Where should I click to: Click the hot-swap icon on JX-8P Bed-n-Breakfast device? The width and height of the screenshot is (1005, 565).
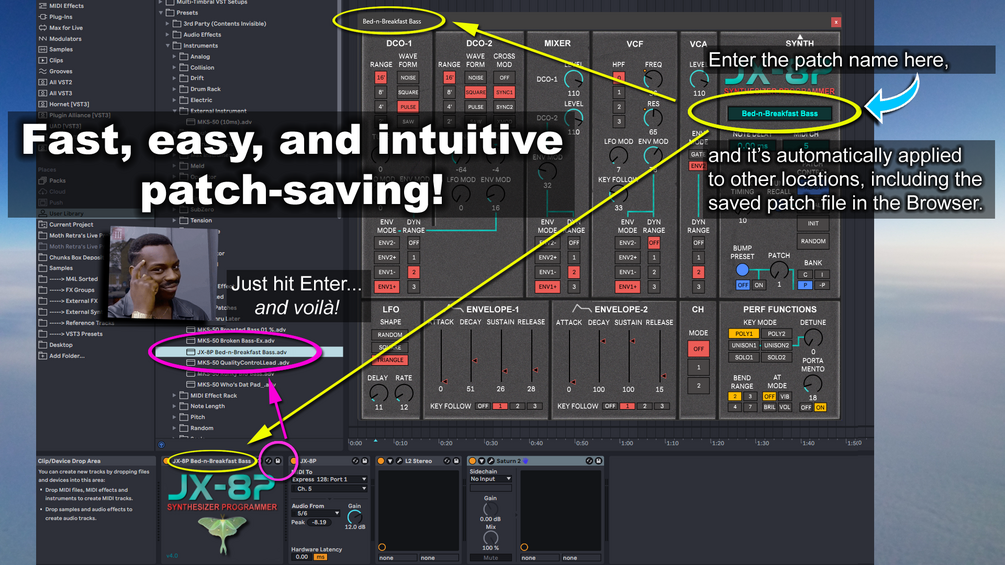click(269, 461)
